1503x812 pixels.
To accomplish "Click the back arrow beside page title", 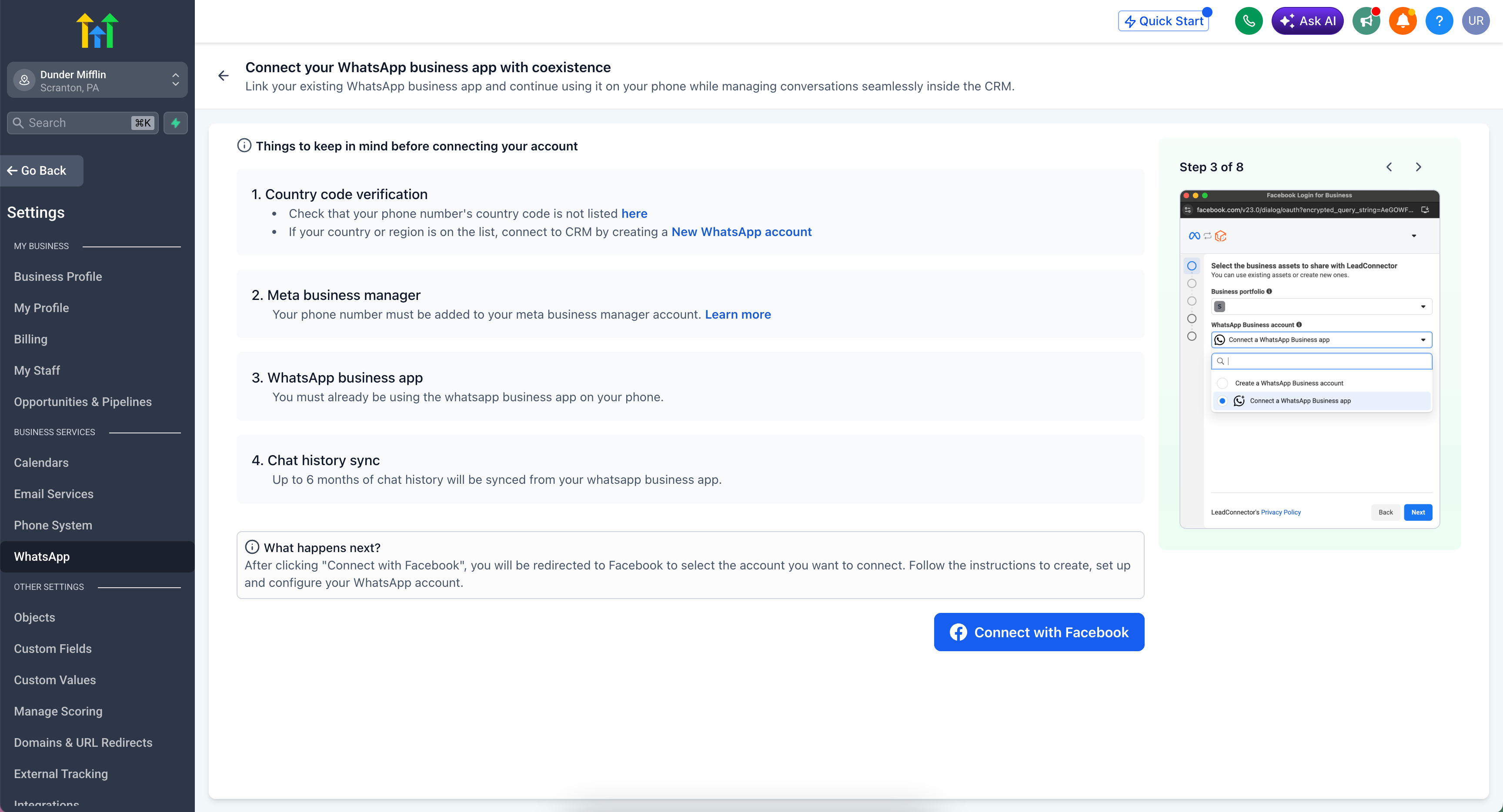I will pos(224,76).
